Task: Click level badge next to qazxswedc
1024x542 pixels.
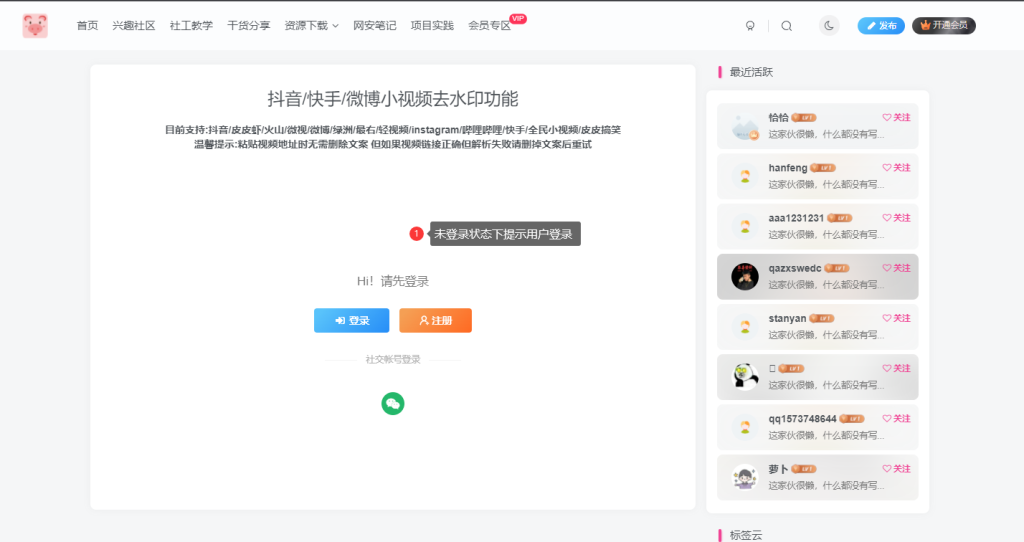Action: coord(837,268)
